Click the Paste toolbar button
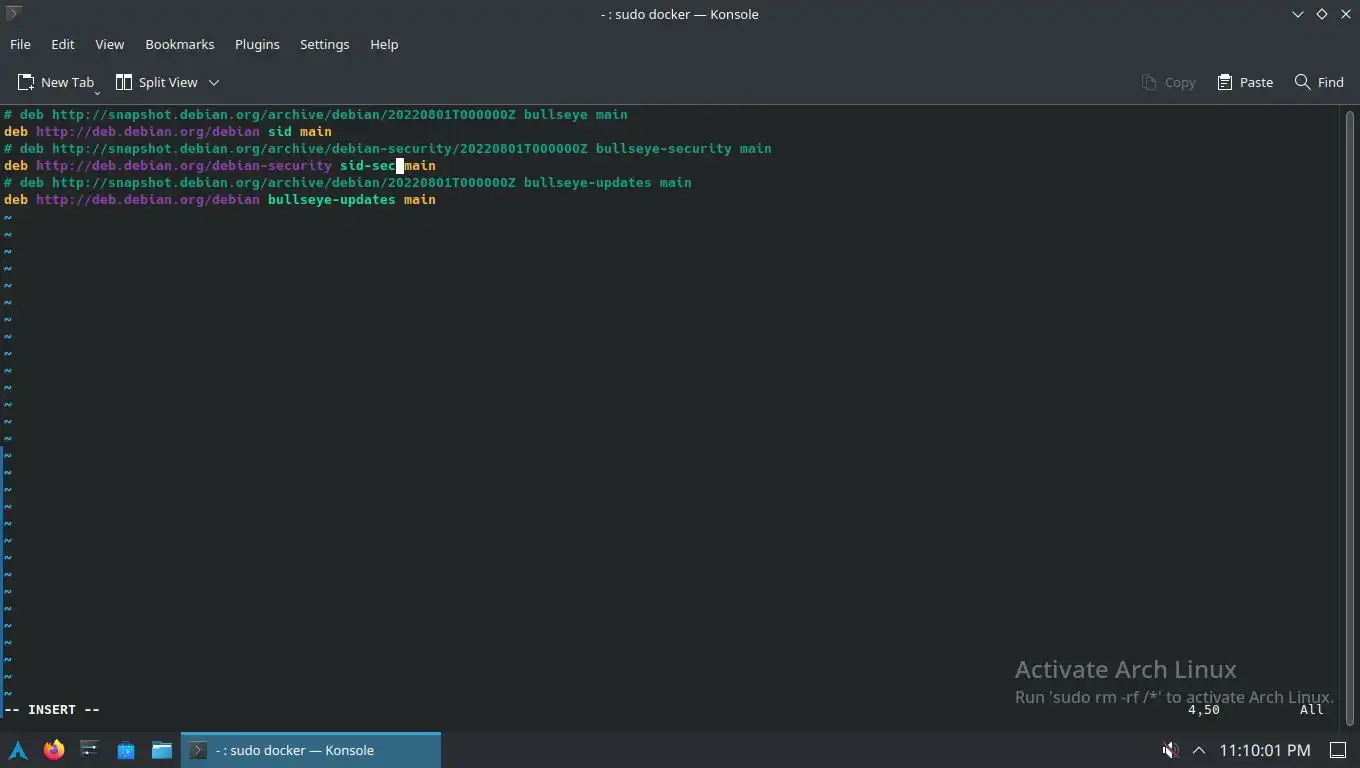Screen dimensions: 1360x768 [1245, 82]
